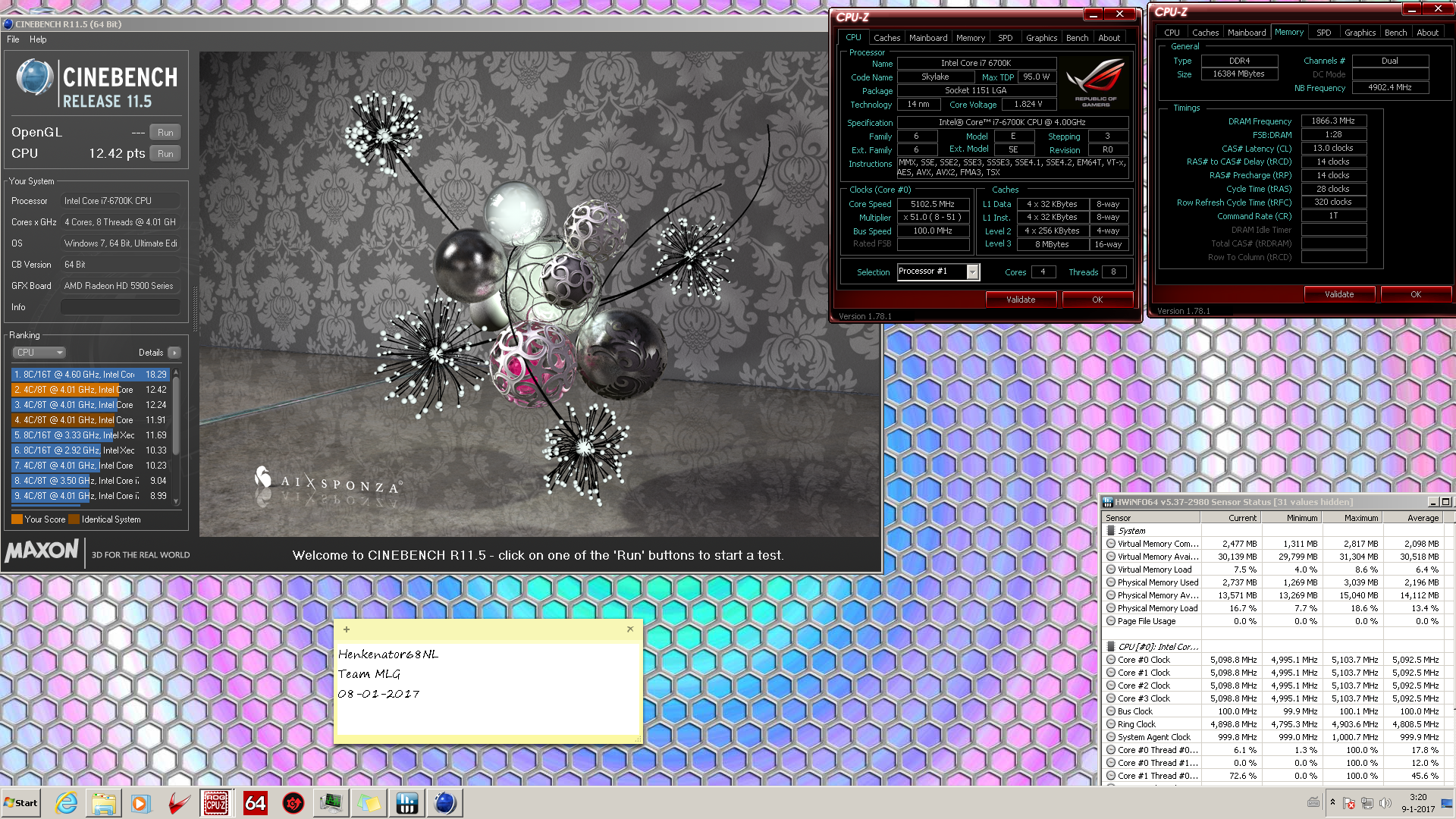This screenshot has width=1456, height=819.
Task: Open the network tray icon
Action: [1367, 803]
